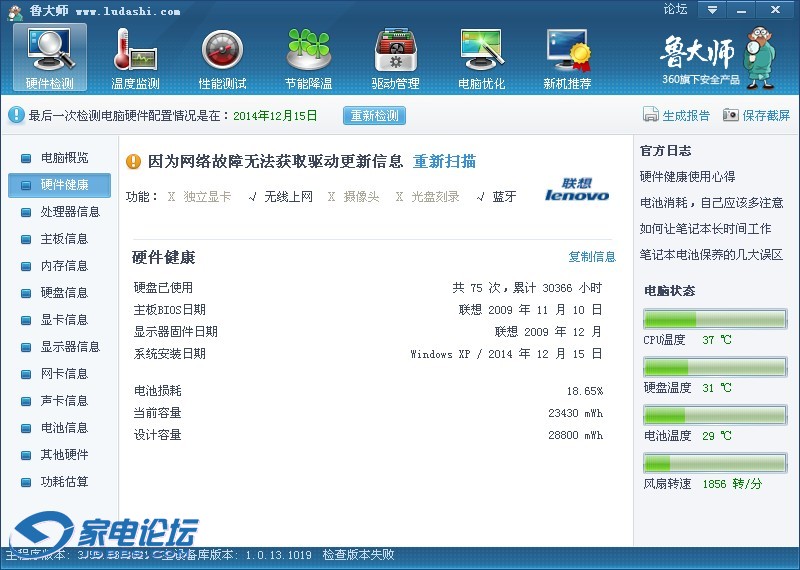Click the 摄像头 feature indicator

point(354,197)
